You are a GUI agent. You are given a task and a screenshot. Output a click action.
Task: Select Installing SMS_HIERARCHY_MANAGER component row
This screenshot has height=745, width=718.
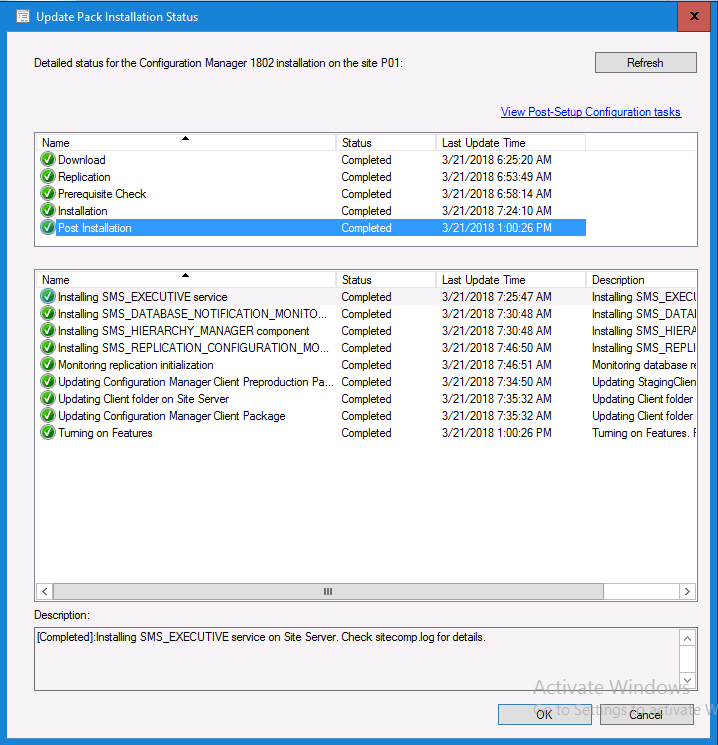click(x=367, y=331)
